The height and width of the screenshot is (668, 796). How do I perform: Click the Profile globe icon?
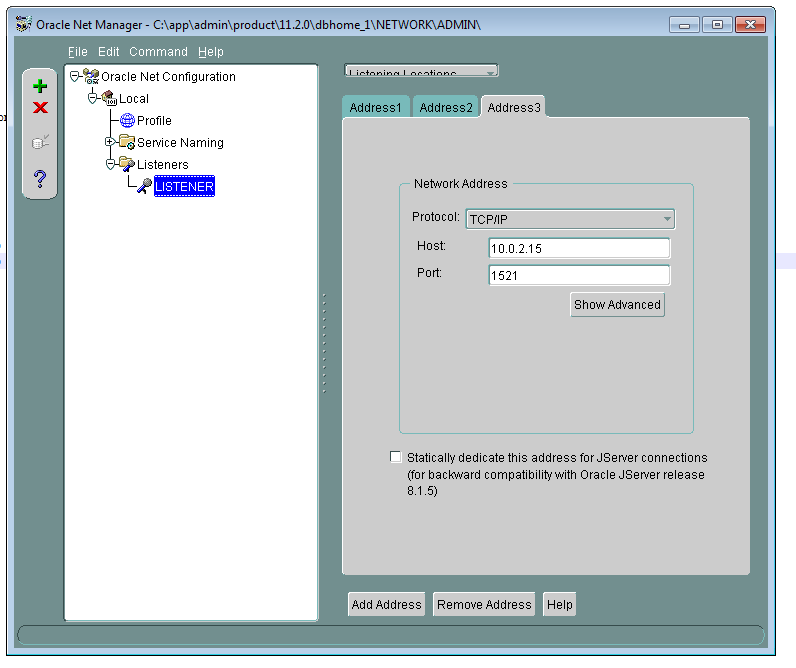point(127,120)
